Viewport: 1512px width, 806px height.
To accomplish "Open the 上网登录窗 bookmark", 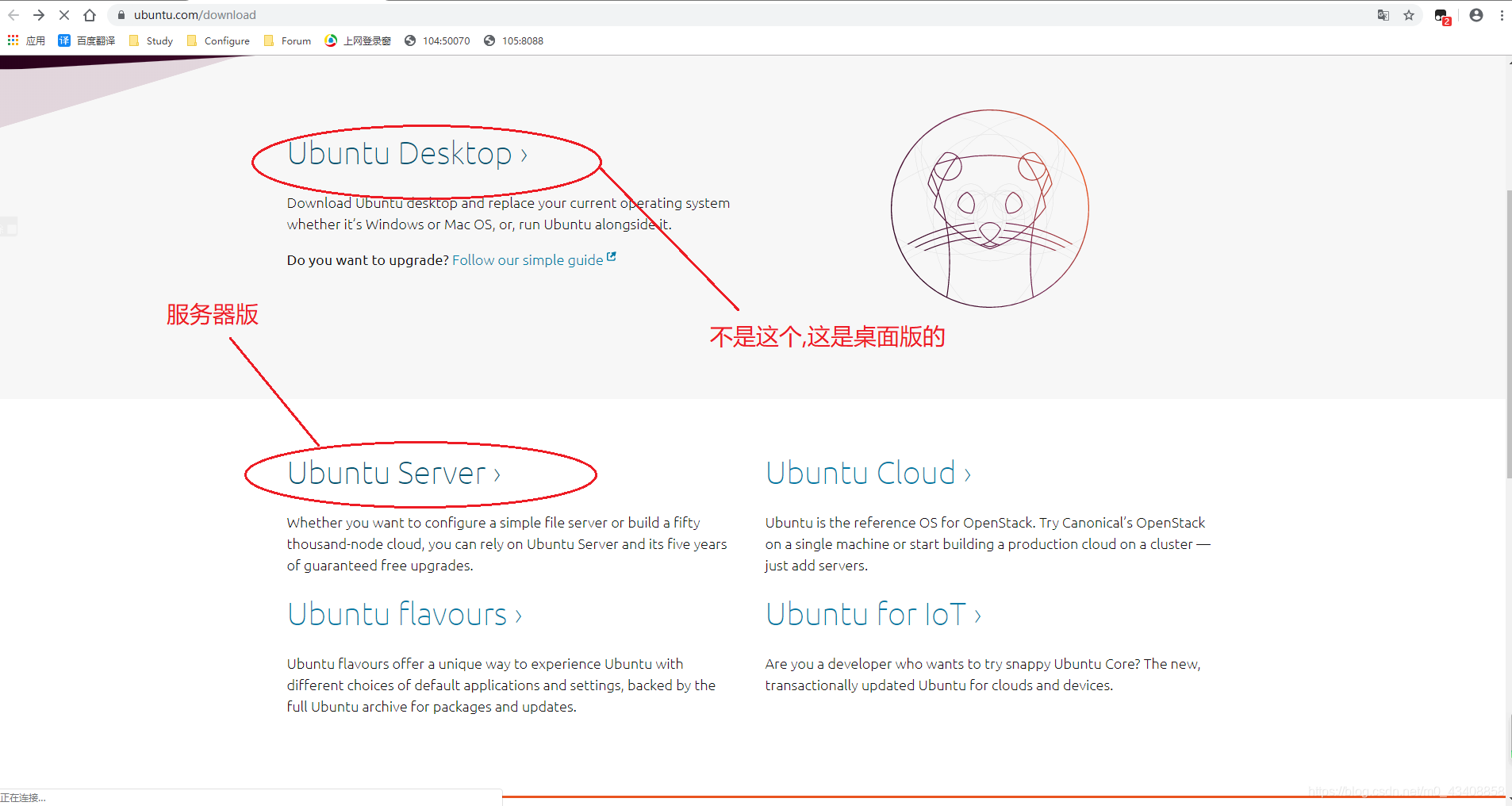I will 358,40.
